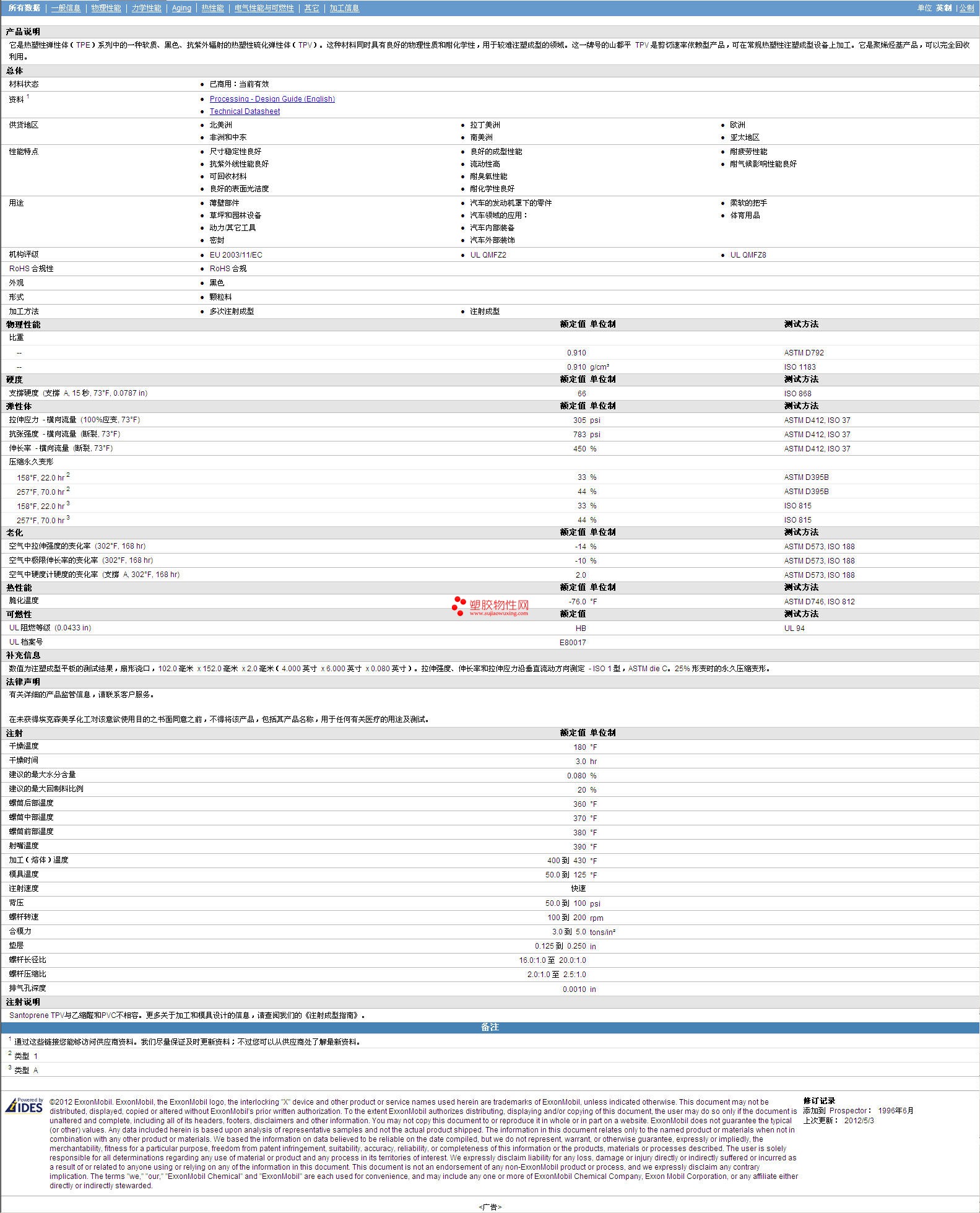The width and height of the screenshot is (980, 1213).
Task: Click the 汽车内部装备 usage entry
Action: 492,228
